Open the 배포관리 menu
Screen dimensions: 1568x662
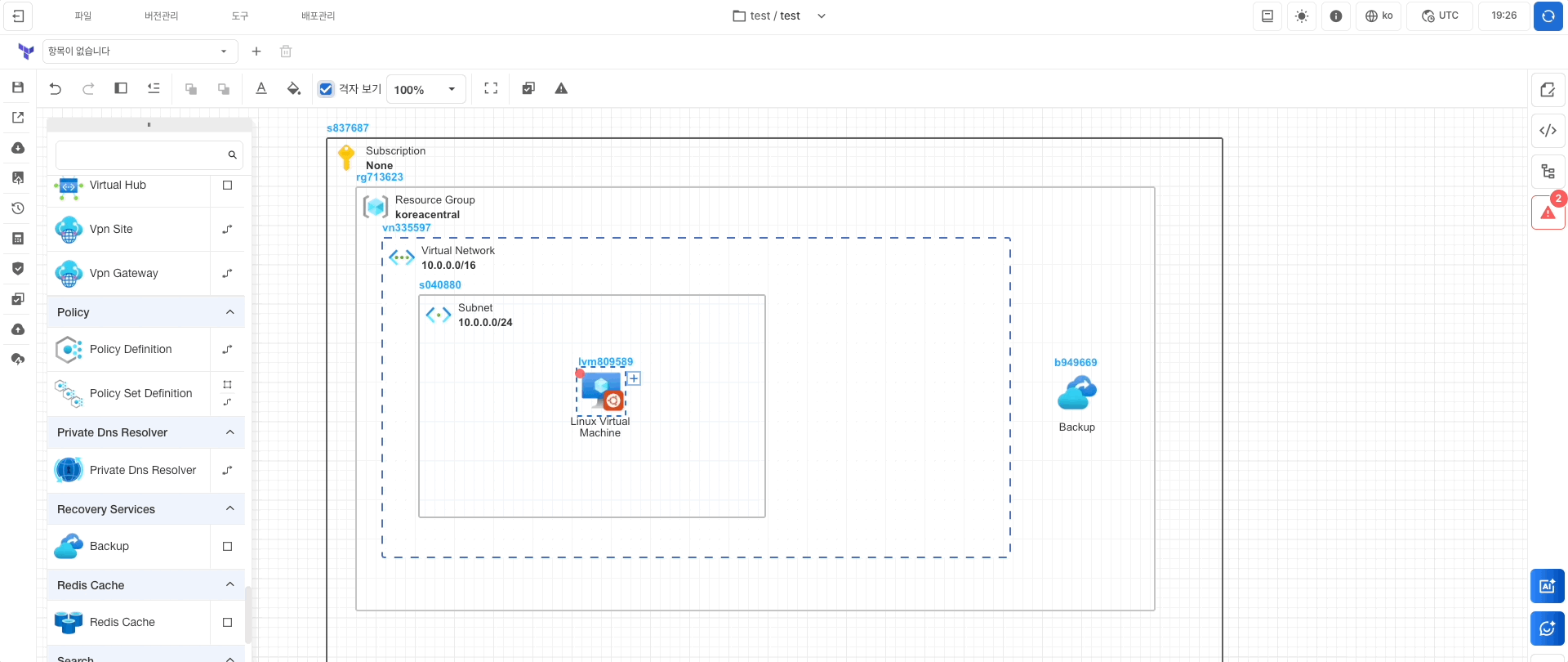tap(318, 16)
